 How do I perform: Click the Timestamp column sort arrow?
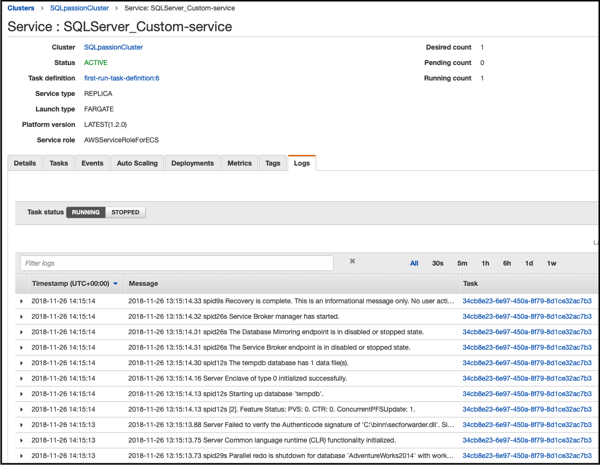tap(115, 284)
